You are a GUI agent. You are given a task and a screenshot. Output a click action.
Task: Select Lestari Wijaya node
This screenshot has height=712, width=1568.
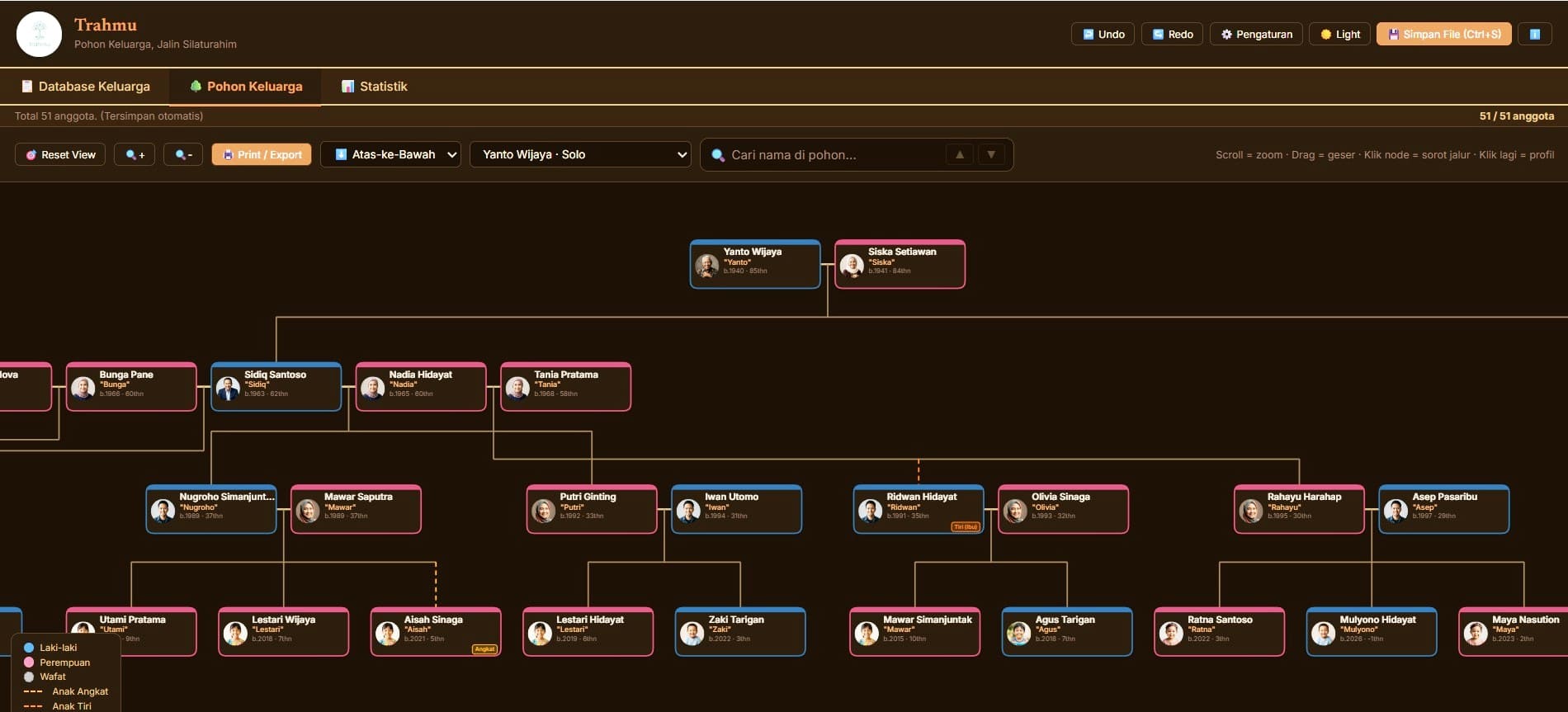[284, 632]
